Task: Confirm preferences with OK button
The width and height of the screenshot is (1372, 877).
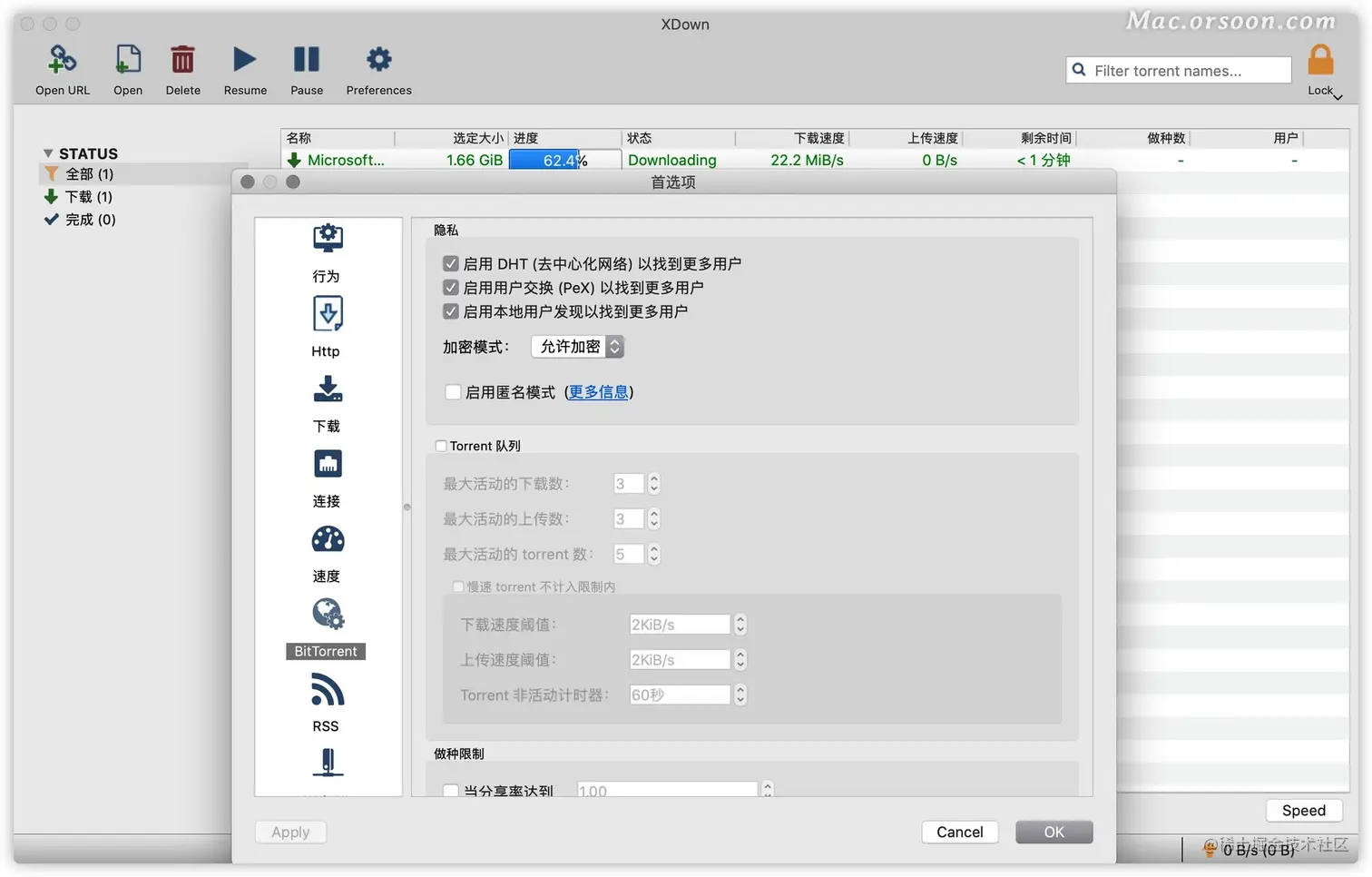Action: tap(1053, 832)
